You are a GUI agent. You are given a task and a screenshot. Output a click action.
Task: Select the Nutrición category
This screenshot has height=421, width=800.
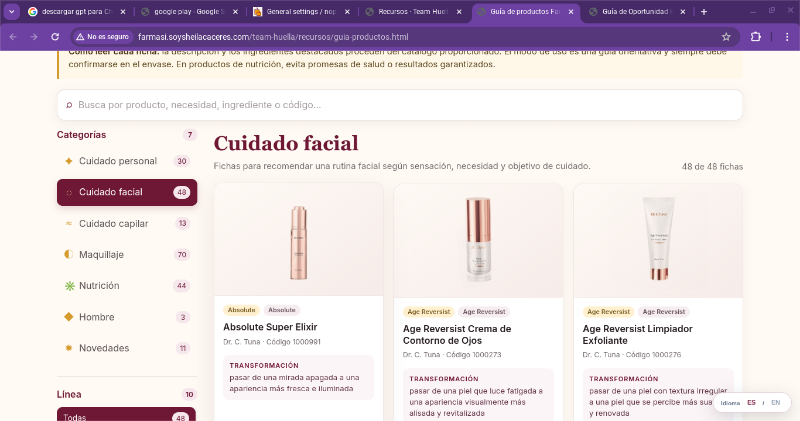tap(127, 286)
